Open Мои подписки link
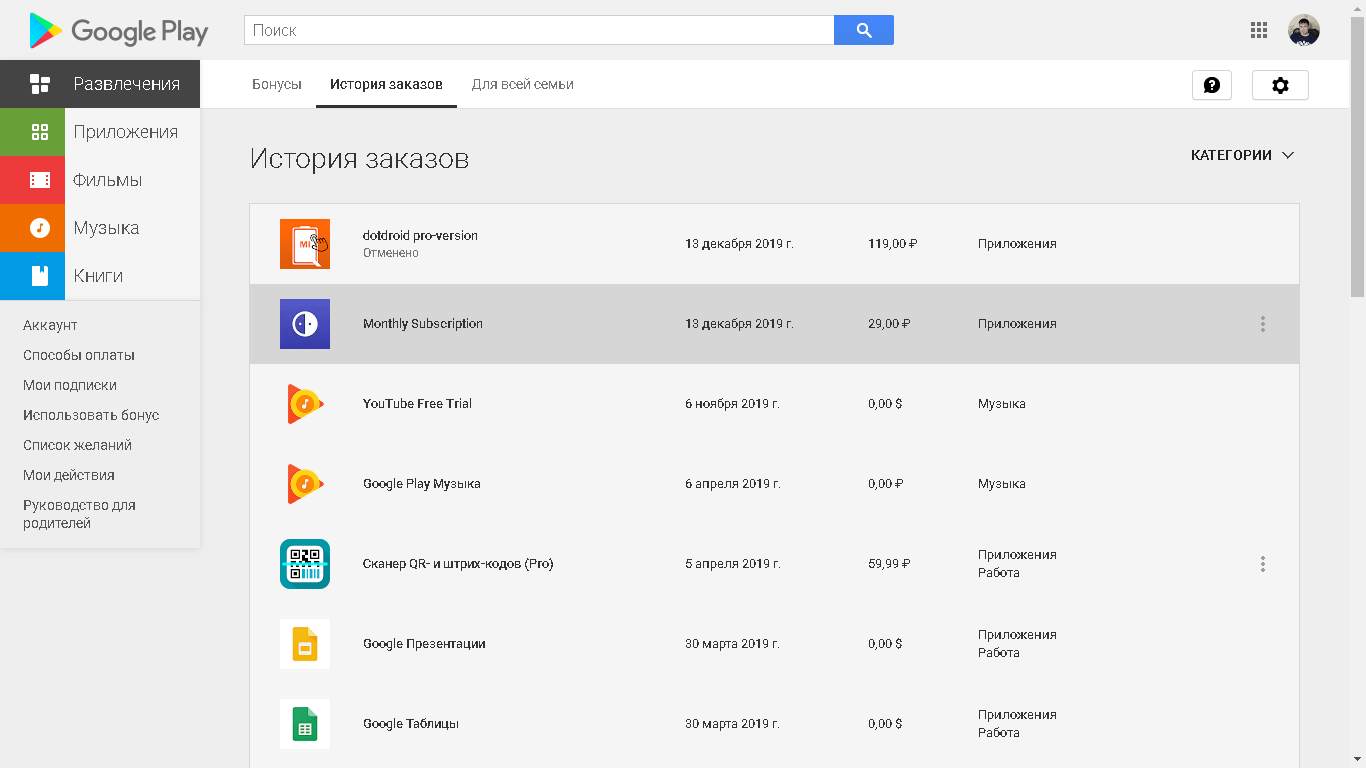Viewport: 1366px width, 768px height. [70, 385]
